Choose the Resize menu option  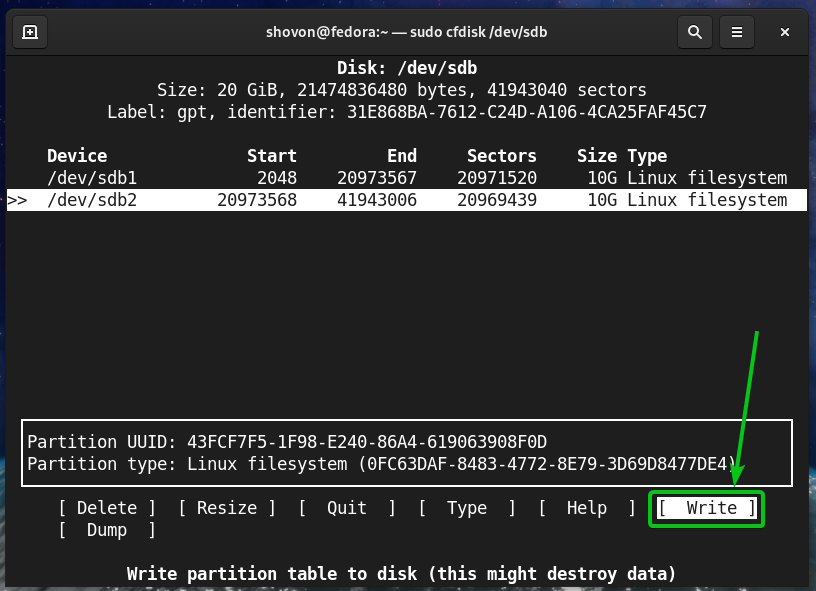(x=226, y=508)
